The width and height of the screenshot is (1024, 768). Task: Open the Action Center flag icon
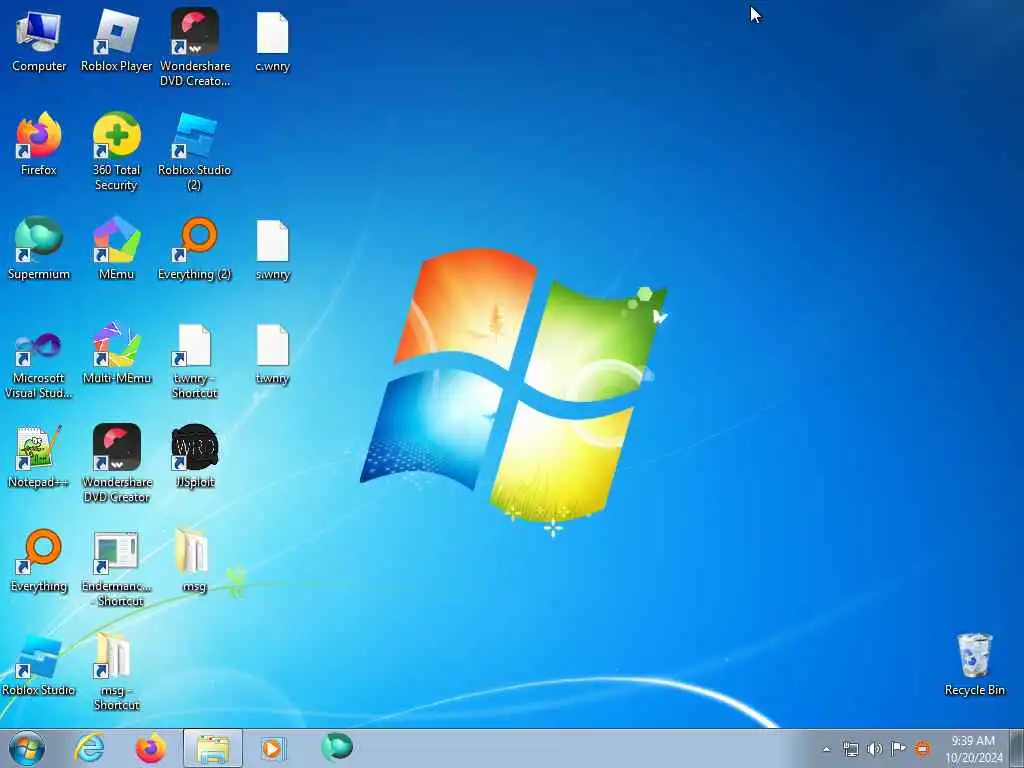[x=899, y=748]
